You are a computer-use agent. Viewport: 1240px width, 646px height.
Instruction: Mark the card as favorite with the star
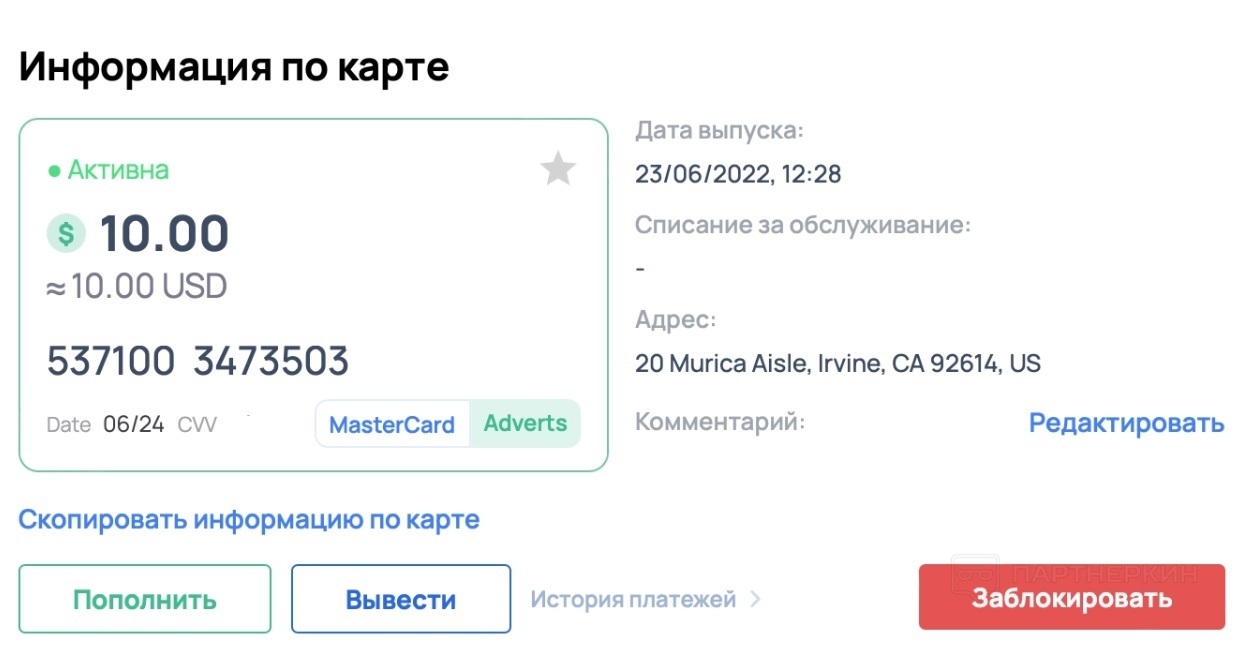(558, 168)
